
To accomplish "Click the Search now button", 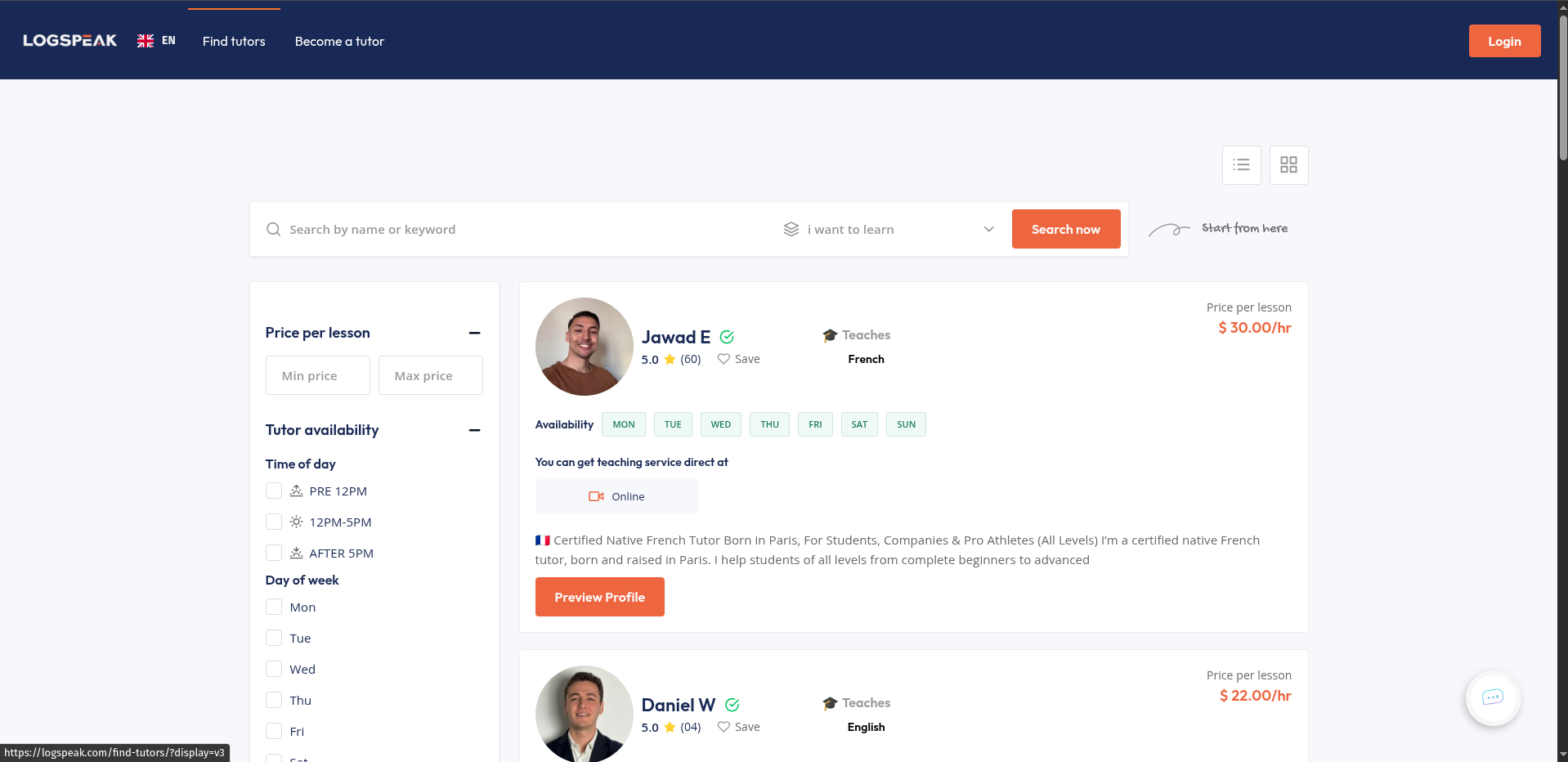I will click(x=1066, y=229).
